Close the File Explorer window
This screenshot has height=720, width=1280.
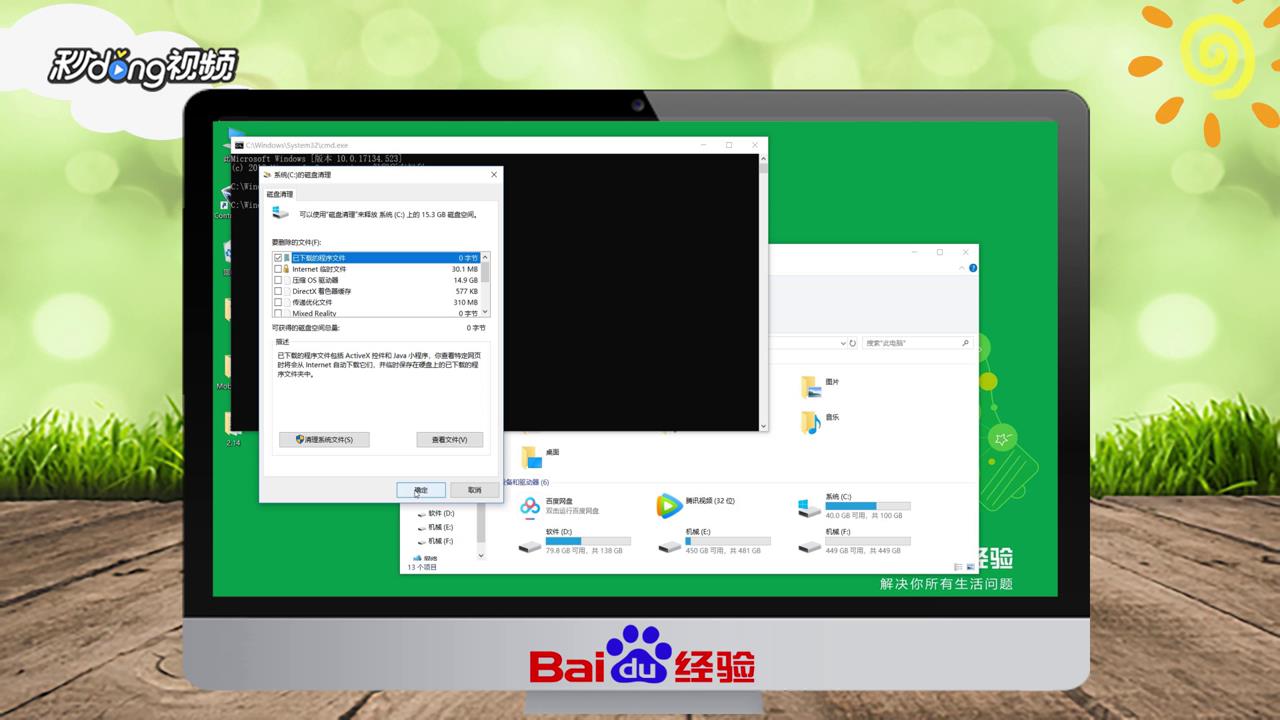click(966, 252)
